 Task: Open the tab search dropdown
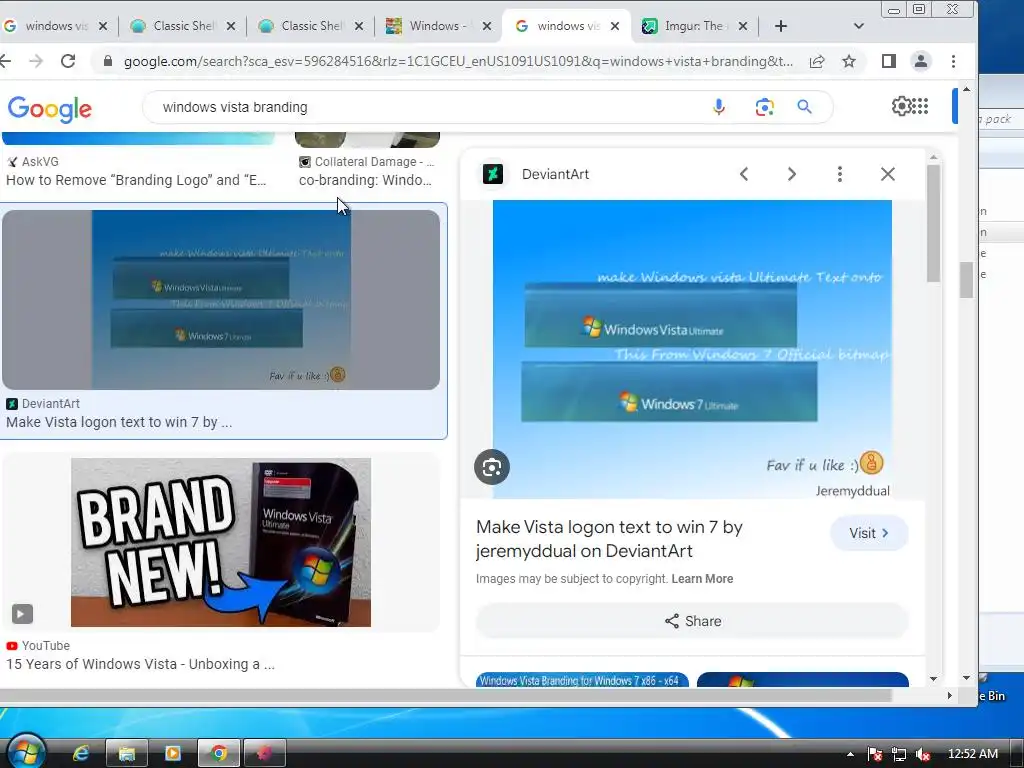(859, 26)
